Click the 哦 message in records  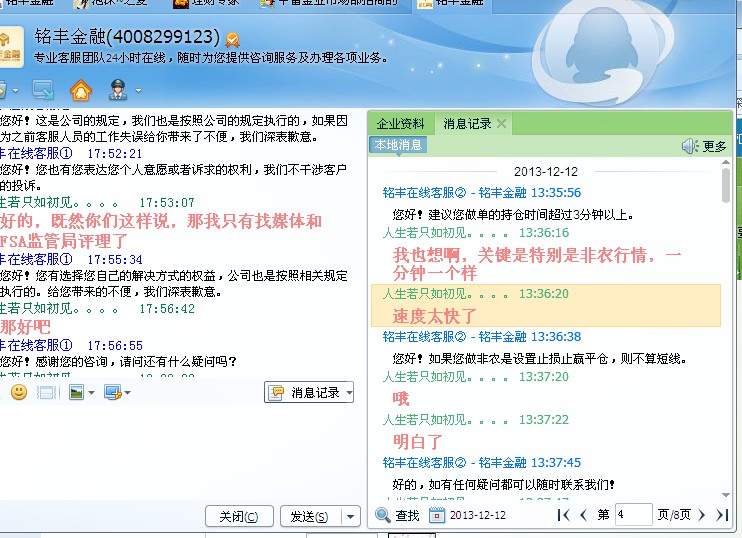401,398
